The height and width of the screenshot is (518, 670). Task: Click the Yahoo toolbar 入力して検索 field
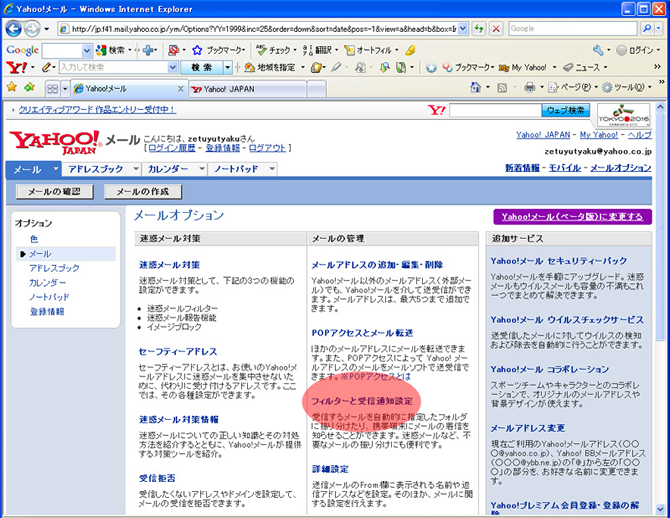(x=114, y=68)
